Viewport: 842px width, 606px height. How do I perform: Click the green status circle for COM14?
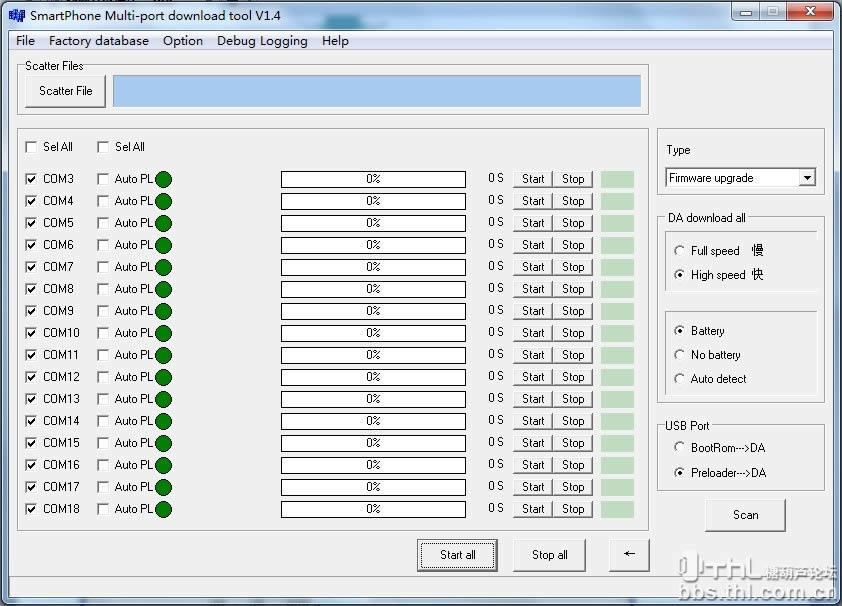pyautogui.click(x=163, y=421)
